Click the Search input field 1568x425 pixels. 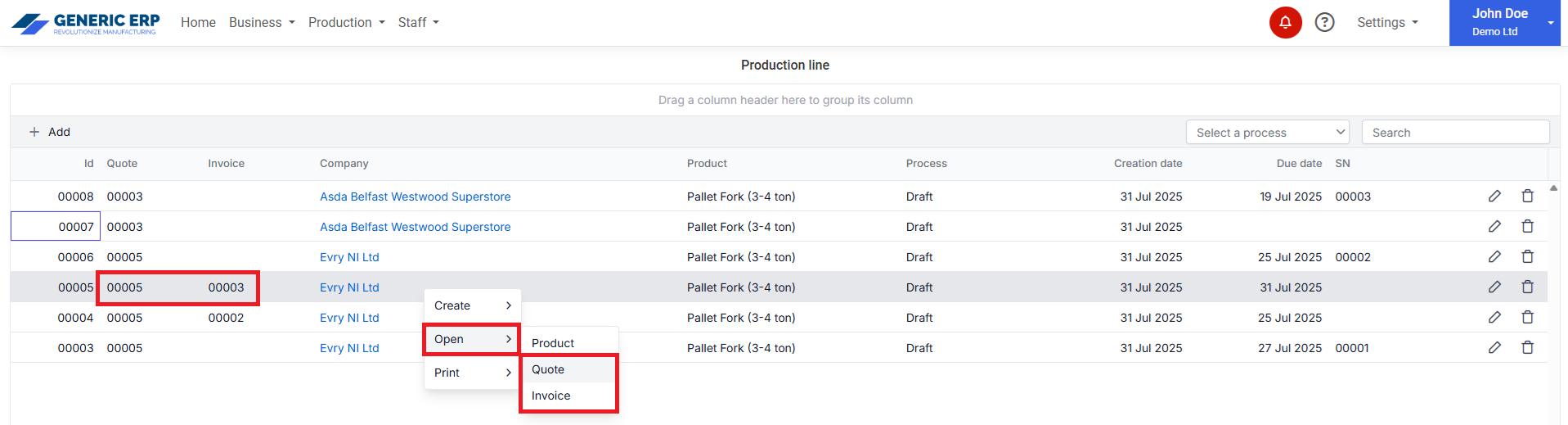pos(1455,133)
